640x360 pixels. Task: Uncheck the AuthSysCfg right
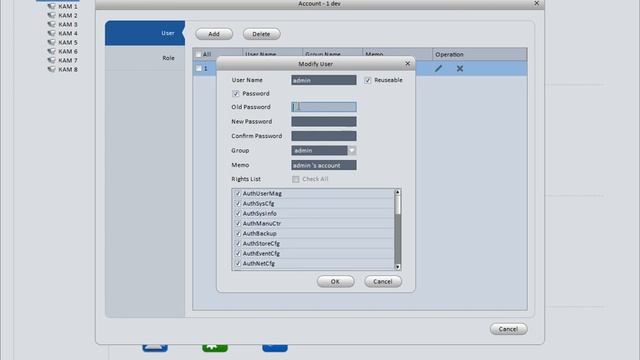click(238, 203)
